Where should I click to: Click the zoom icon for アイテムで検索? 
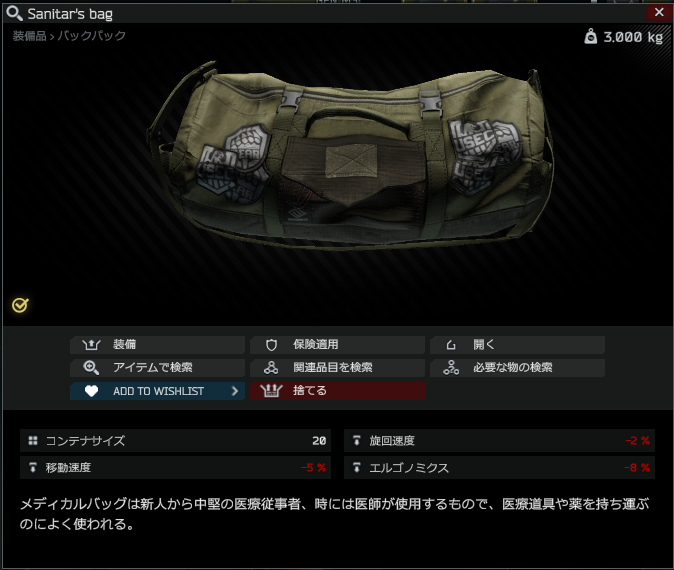coord(91,368)
